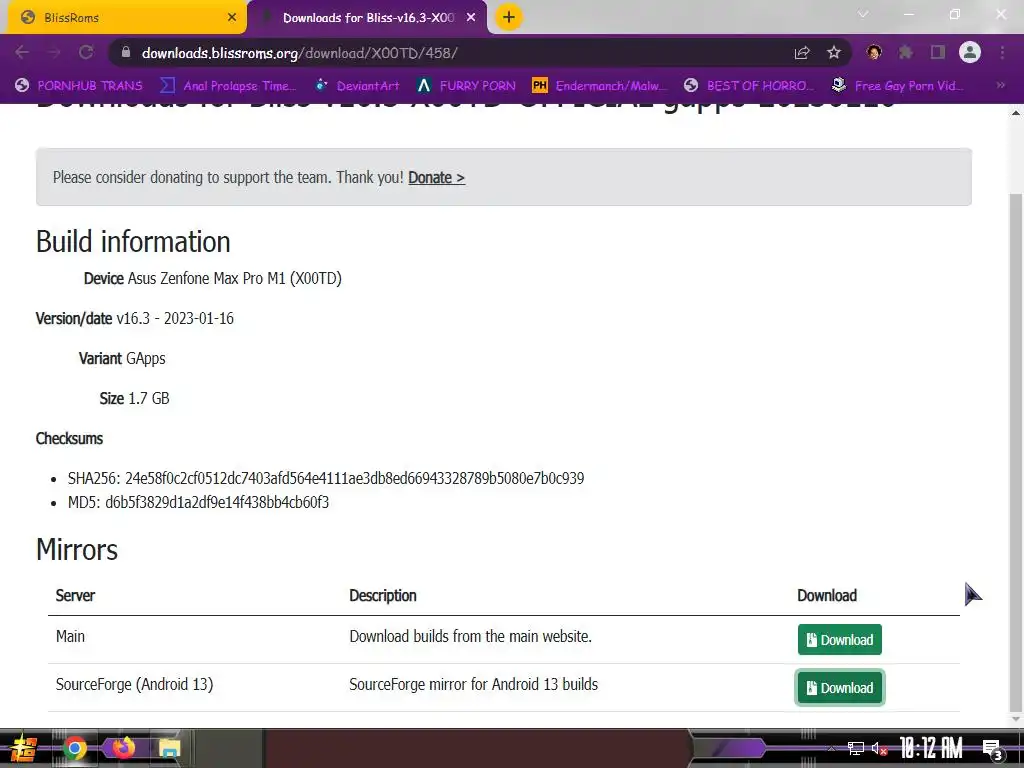Close the BlissRoms tab
The image size is (1024, 768).
[x=232, y=18]
